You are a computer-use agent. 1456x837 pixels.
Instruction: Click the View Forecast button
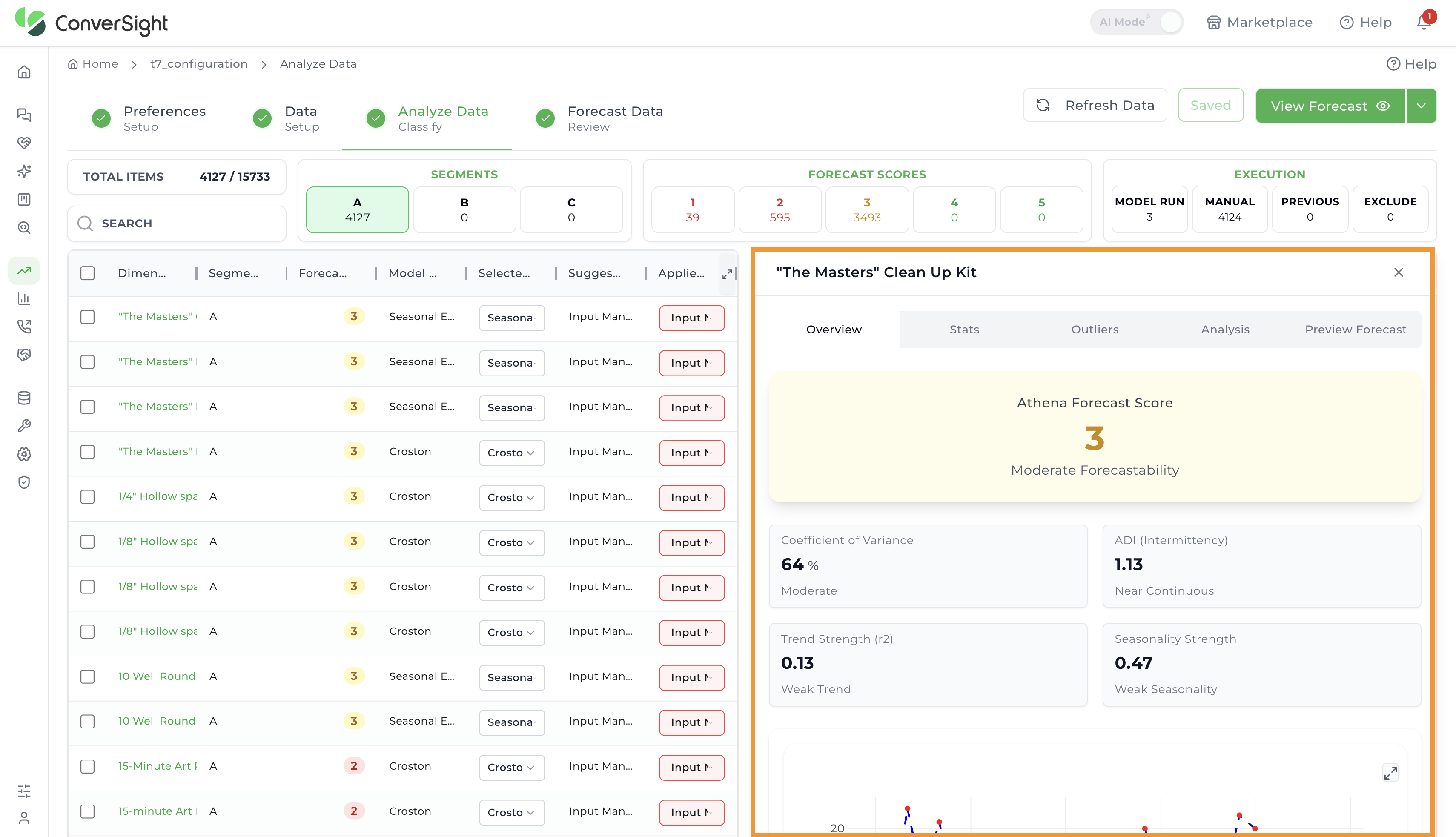click(1330, 106)
